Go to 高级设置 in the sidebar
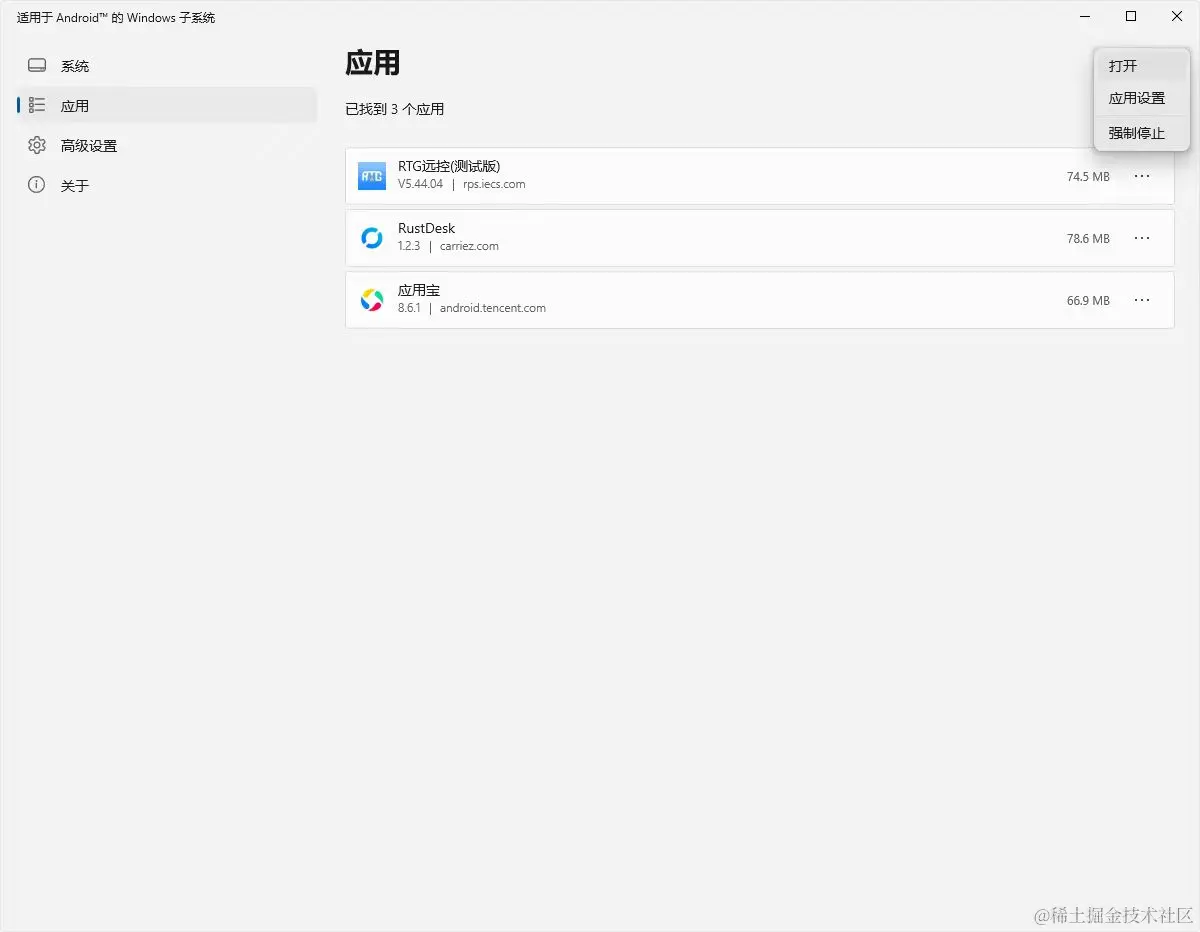1200x932 pixels. click(x=167, y=146)
